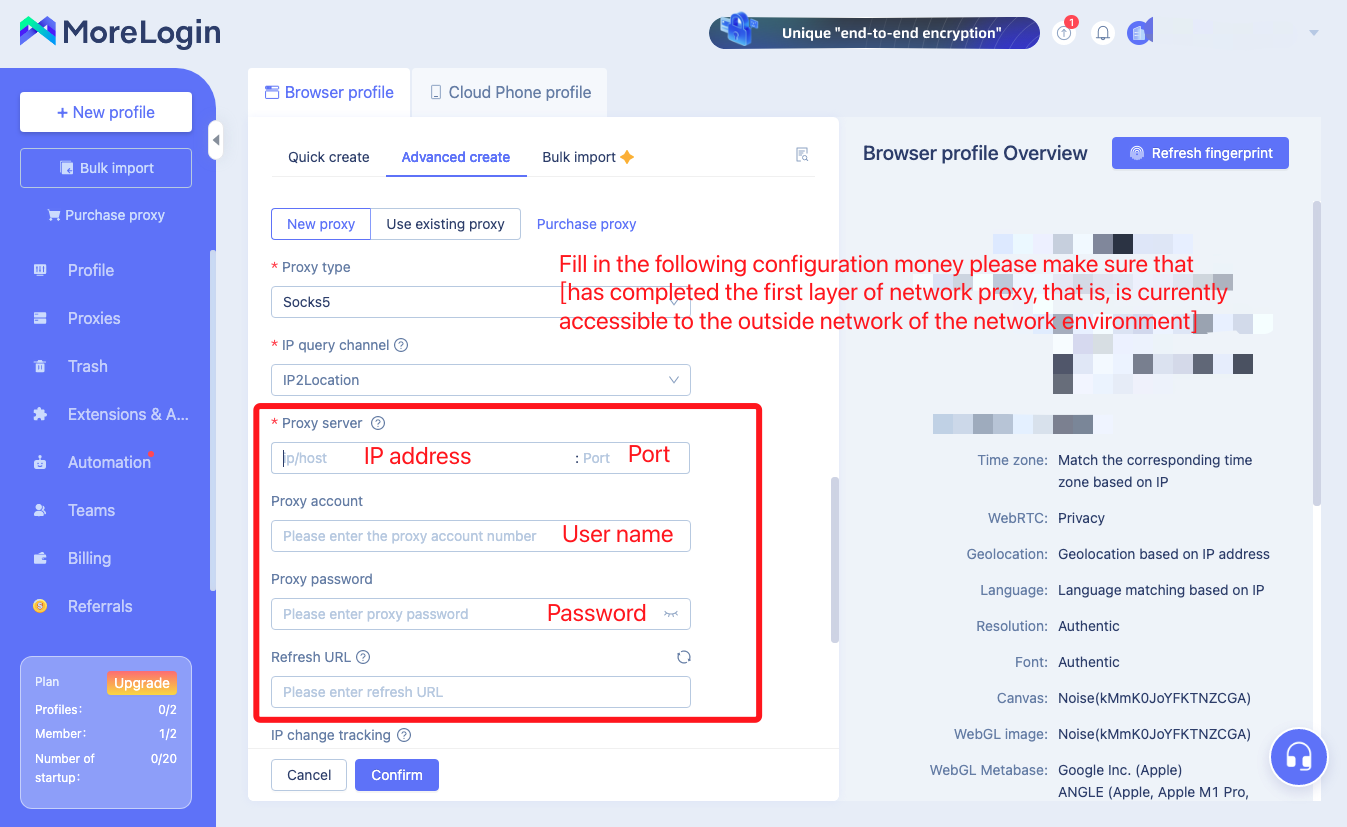Open the document search icon near Bulk import
This screenshot has width=1347, height=827.
(802, 155)
